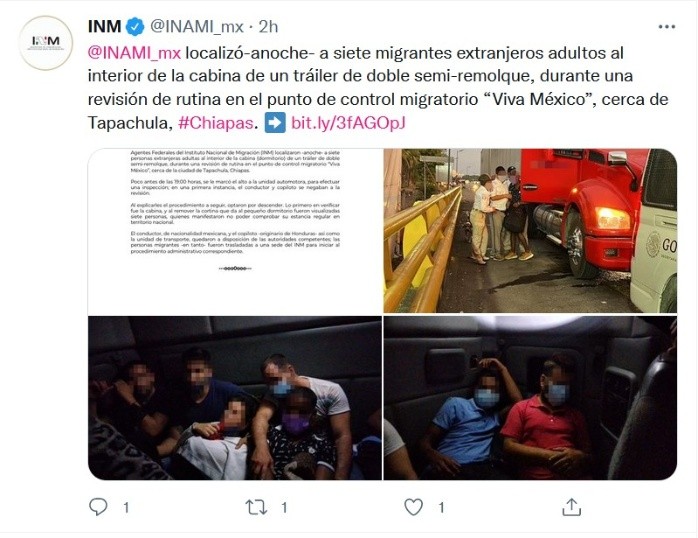Image resolution: width=698 pixels, height=538 pixels.
Task: Open the photo of two masked men seated
Action: coord(530,398)
